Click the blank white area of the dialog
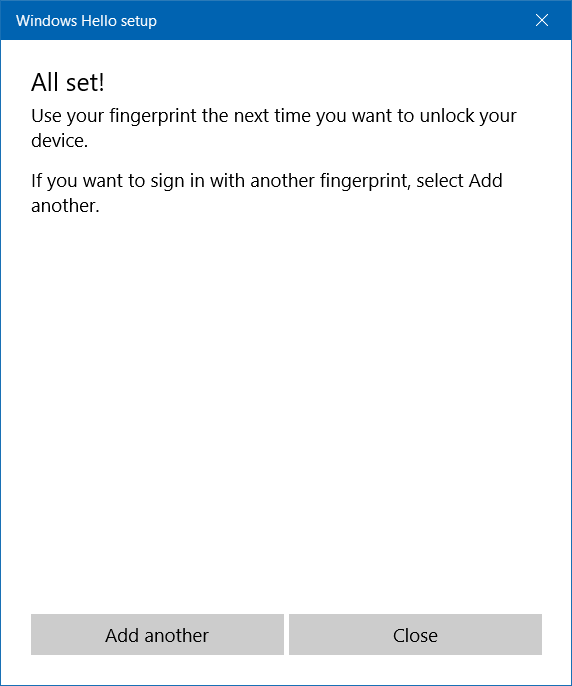Viewport: 572px width, 686px height. (286, 394)
